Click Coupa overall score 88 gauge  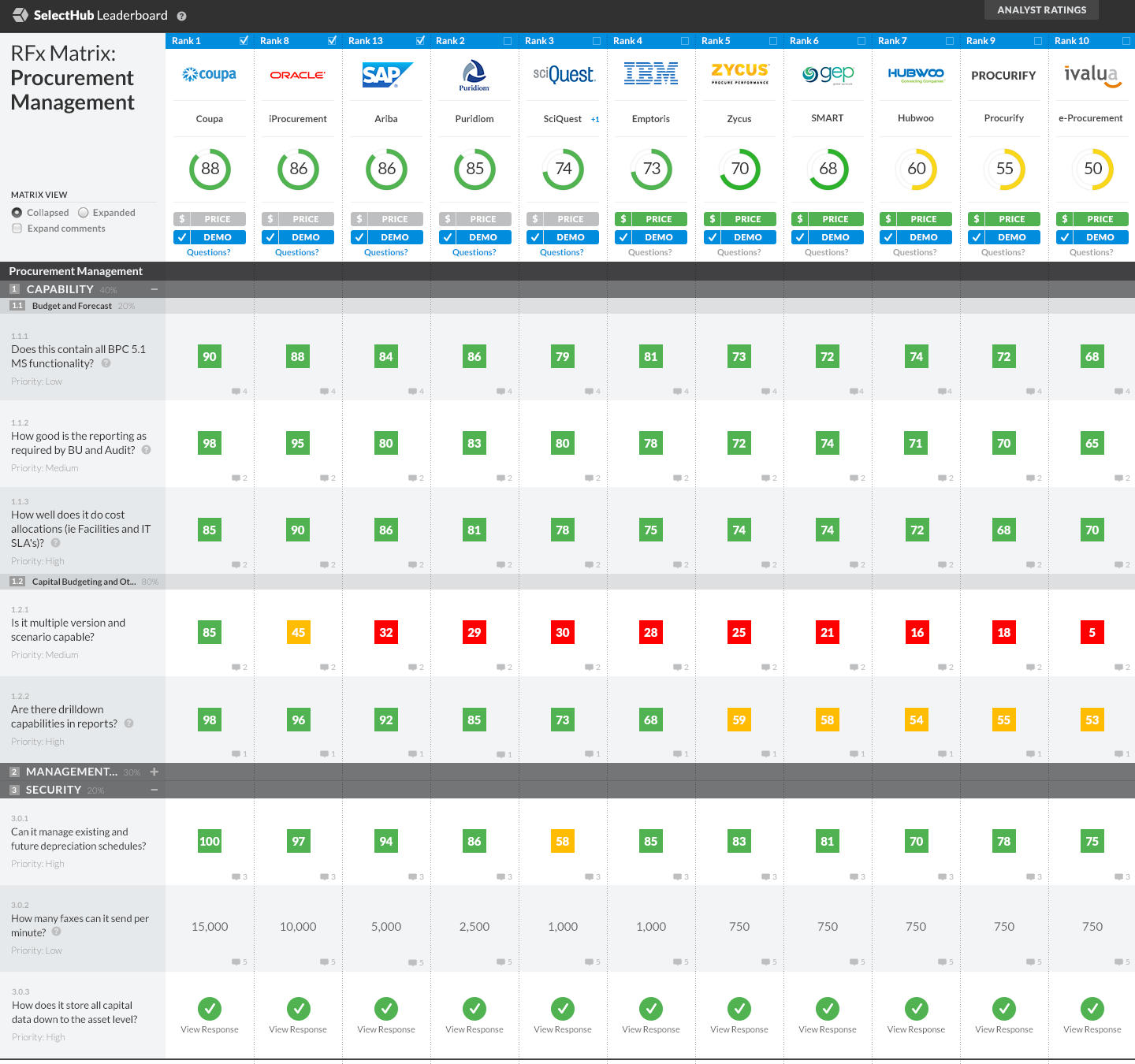click(x=210, y=169)
